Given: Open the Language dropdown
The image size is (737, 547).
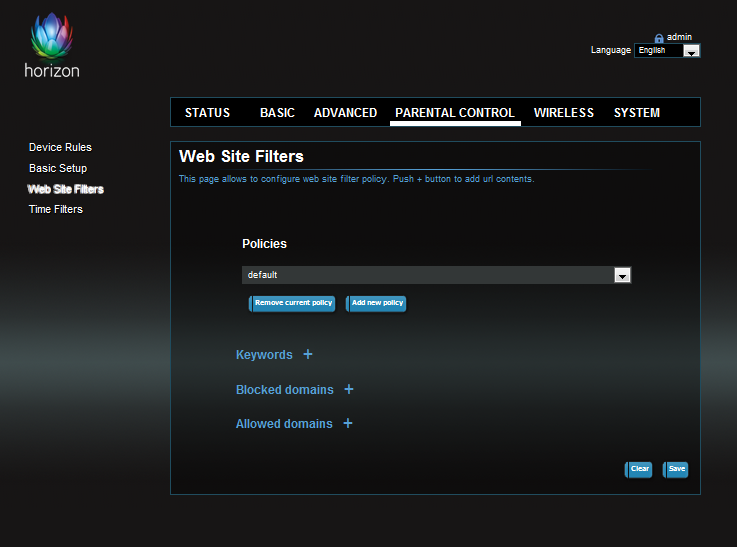Looking at the screenshot, I should pyautogui.click(x=667, y=50).
